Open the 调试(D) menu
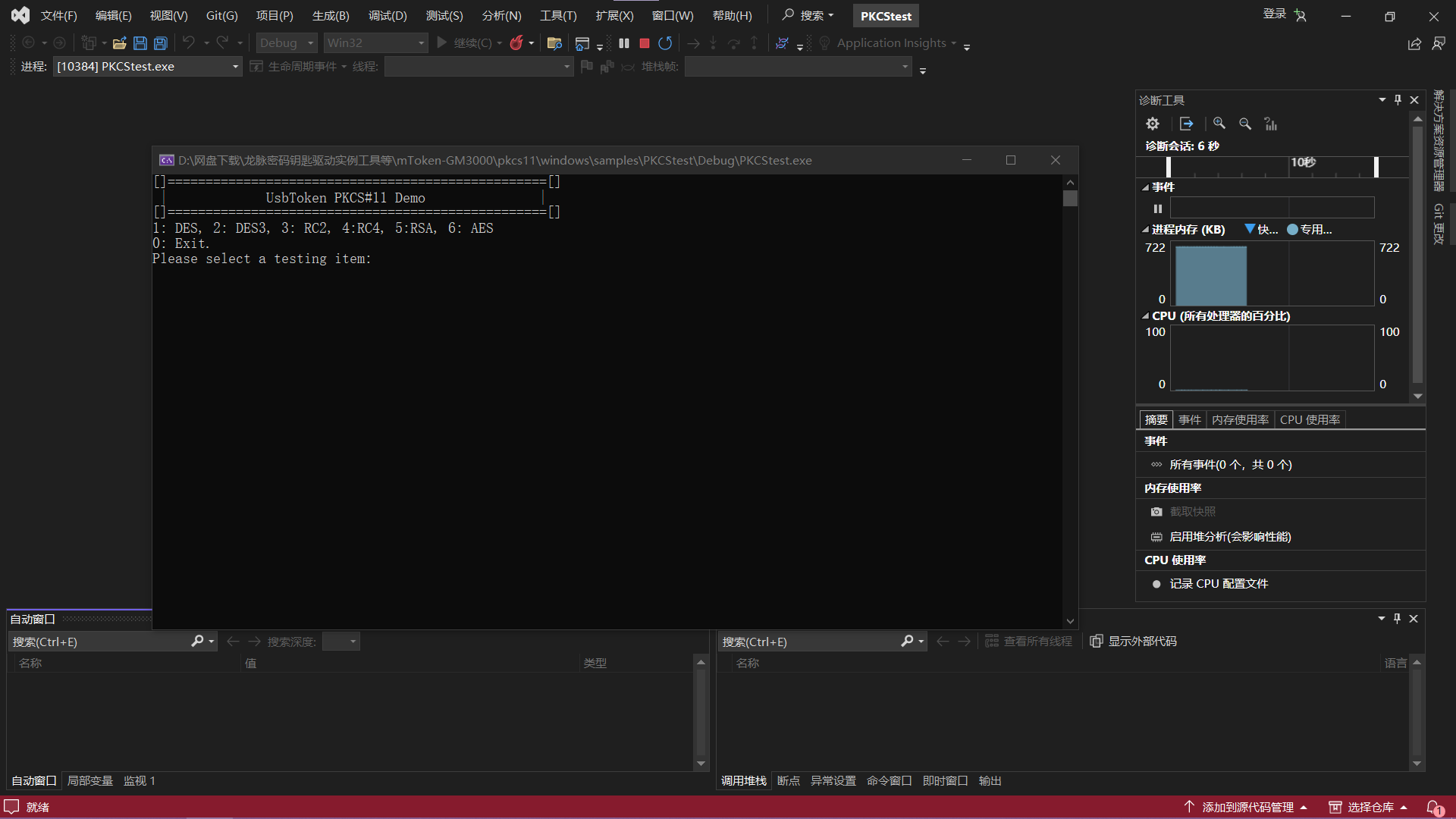The image size is (1456, 819). (x=388, y=16)
